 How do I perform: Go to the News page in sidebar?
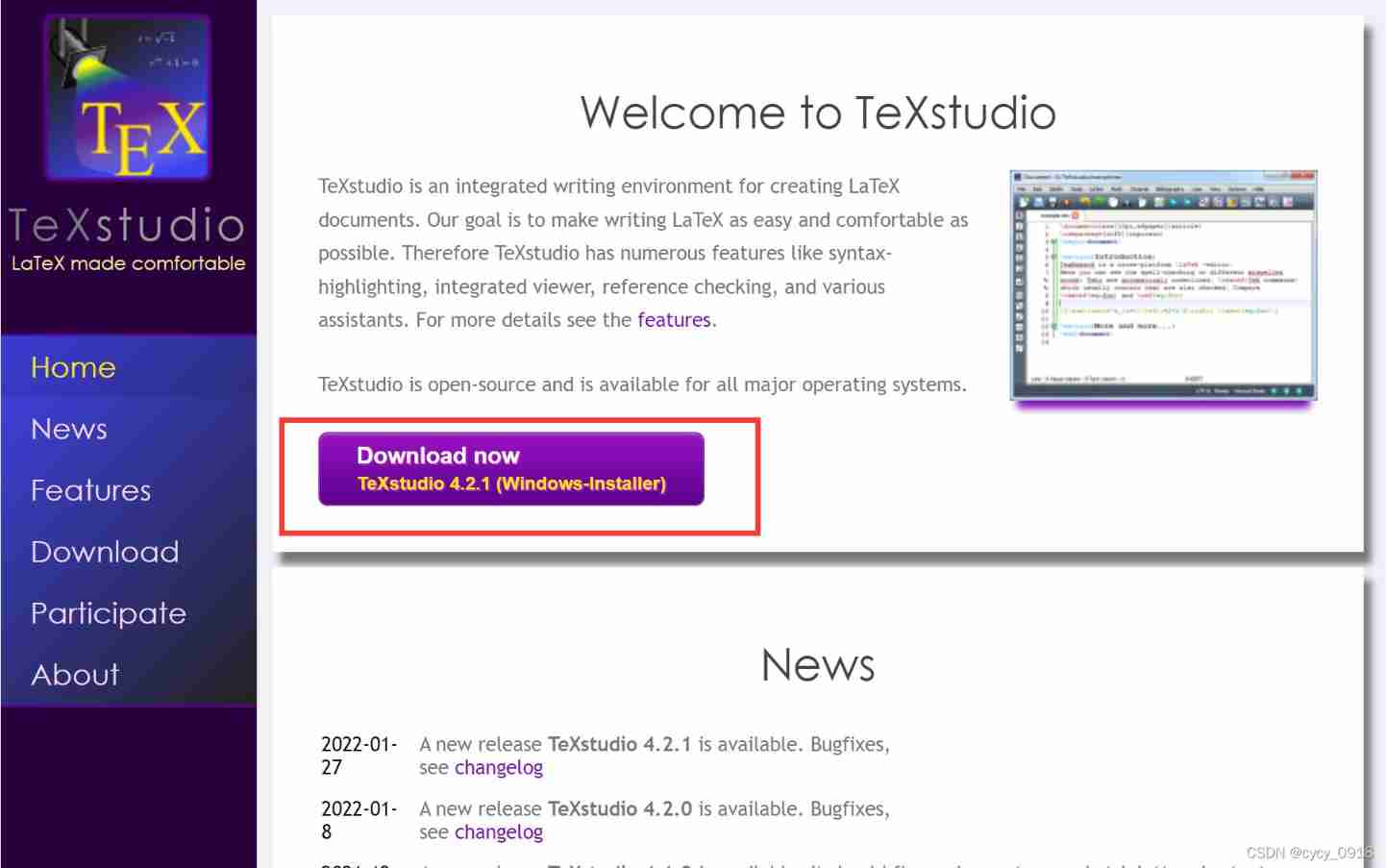pos(69,429)
